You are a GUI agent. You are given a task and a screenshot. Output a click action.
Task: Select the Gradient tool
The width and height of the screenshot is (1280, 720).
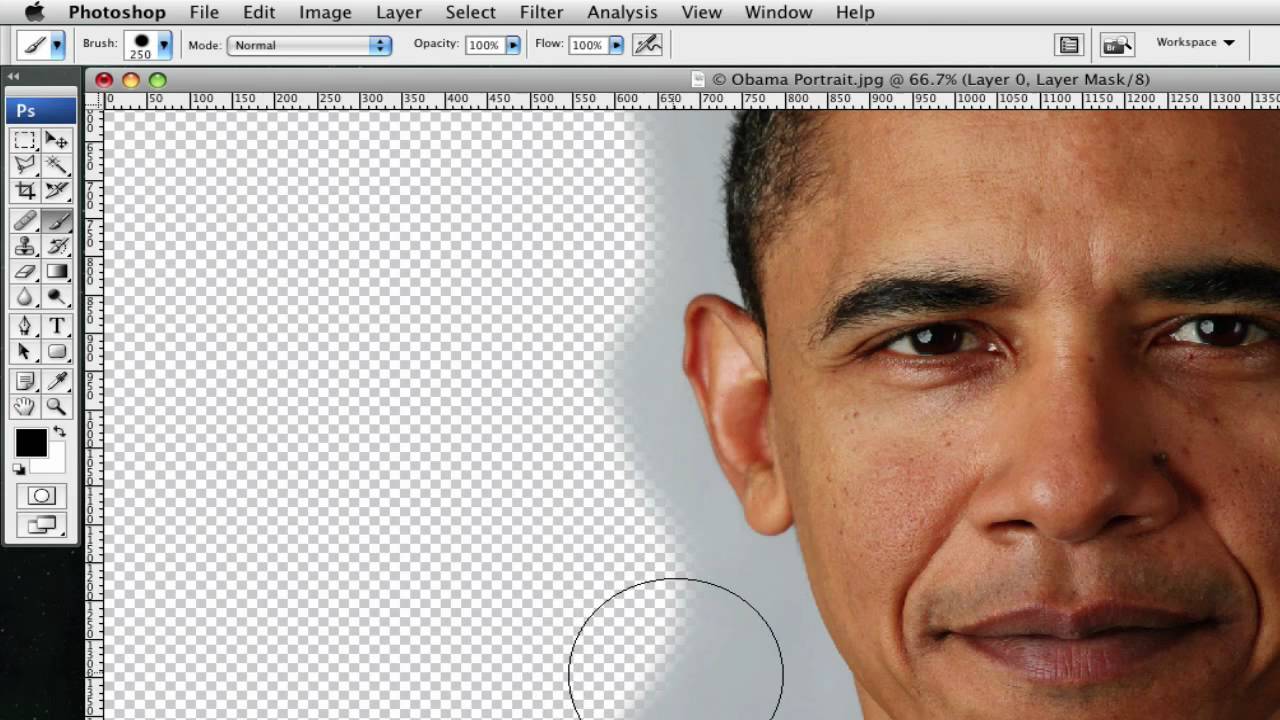coord(57,271)
